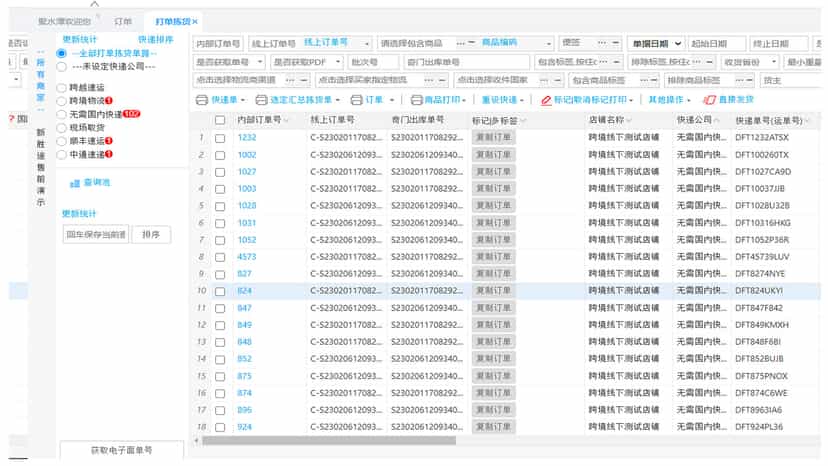Tick the checkbox for order 1232

[220, 138]
